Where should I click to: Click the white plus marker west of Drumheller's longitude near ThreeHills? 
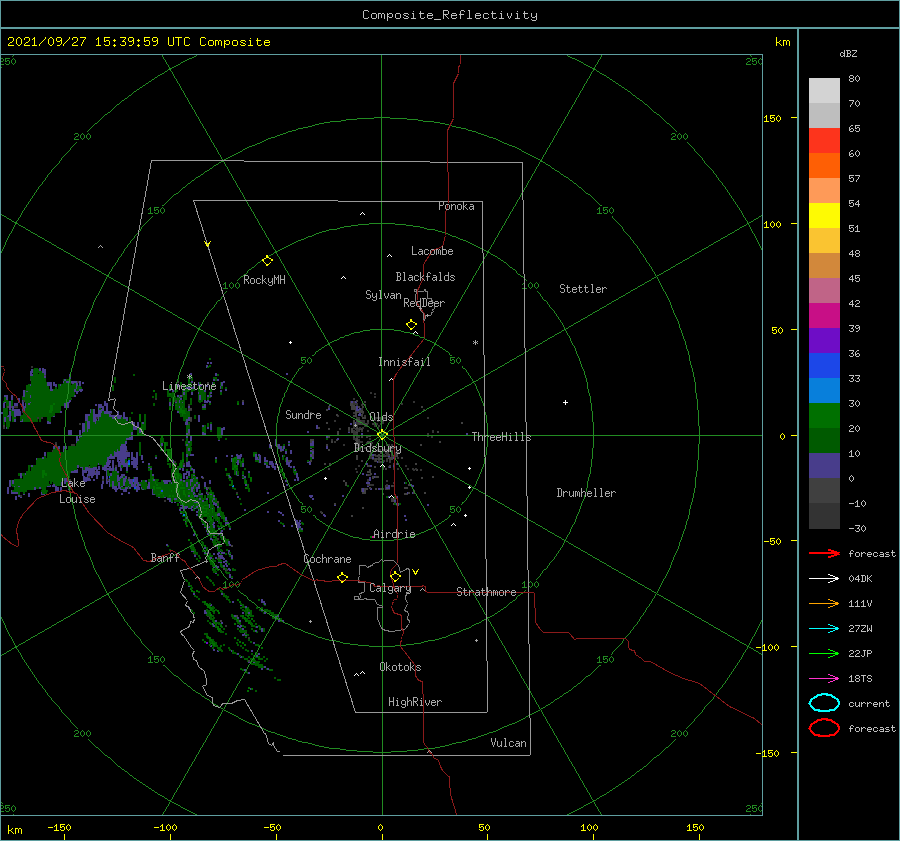tap(565, 402)
